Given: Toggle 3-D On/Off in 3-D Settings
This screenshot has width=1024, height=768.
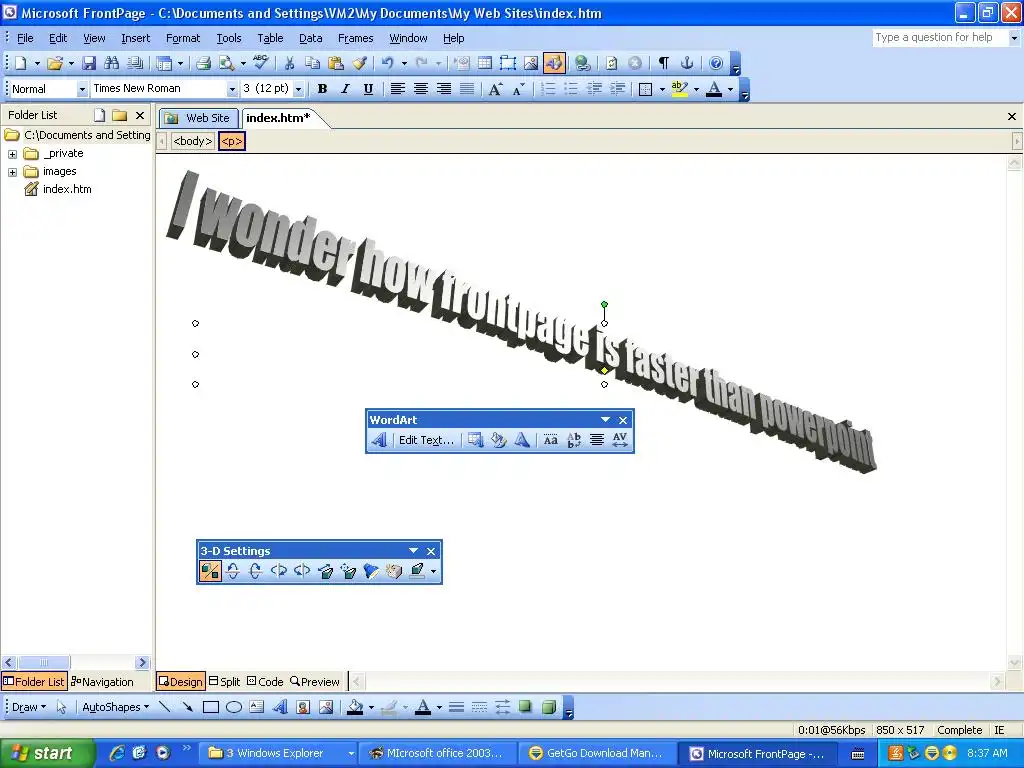Looking at the screenshot, I should pos(210,571).
